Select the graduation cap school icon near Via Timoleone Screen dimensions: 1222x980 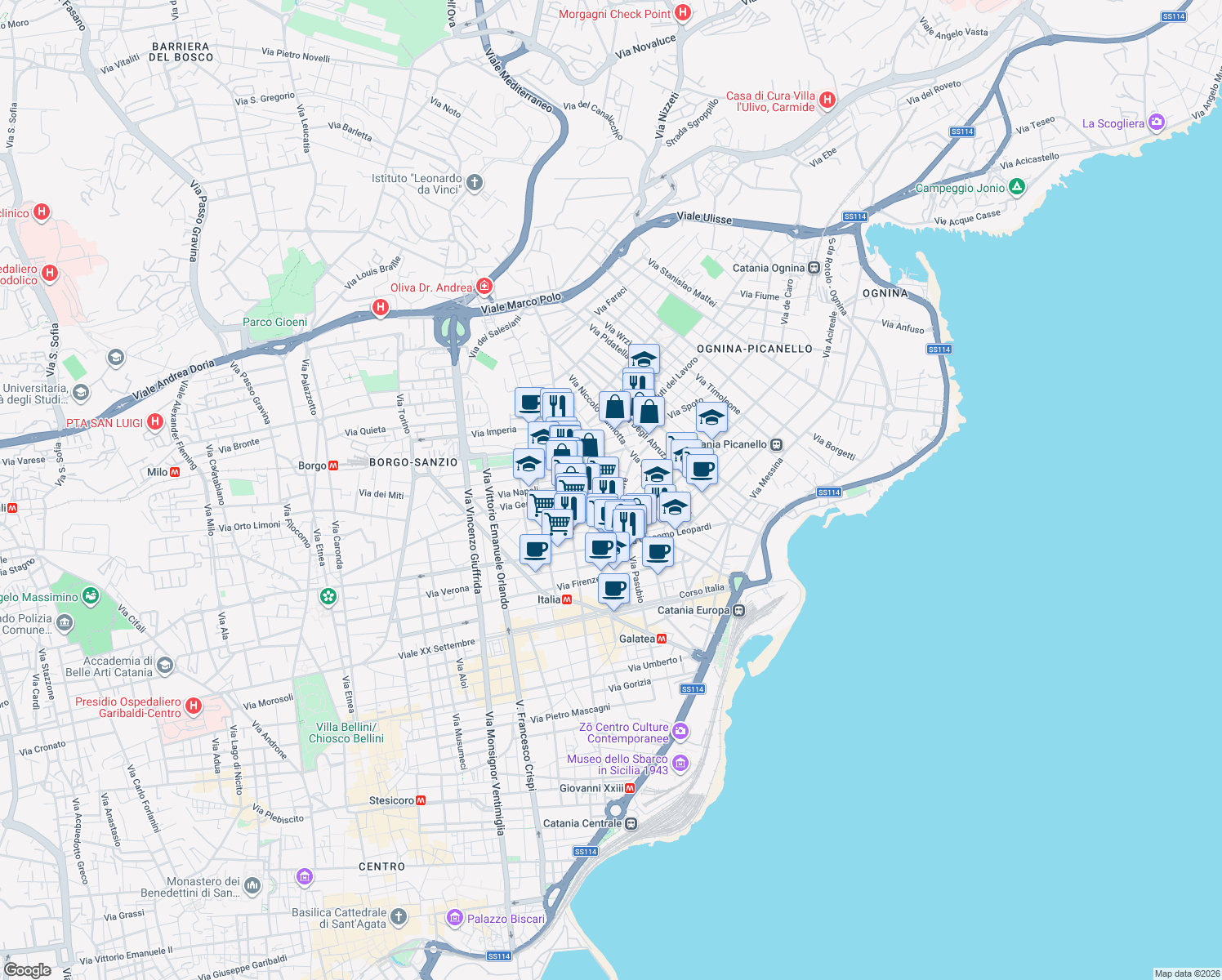(711, 418)
